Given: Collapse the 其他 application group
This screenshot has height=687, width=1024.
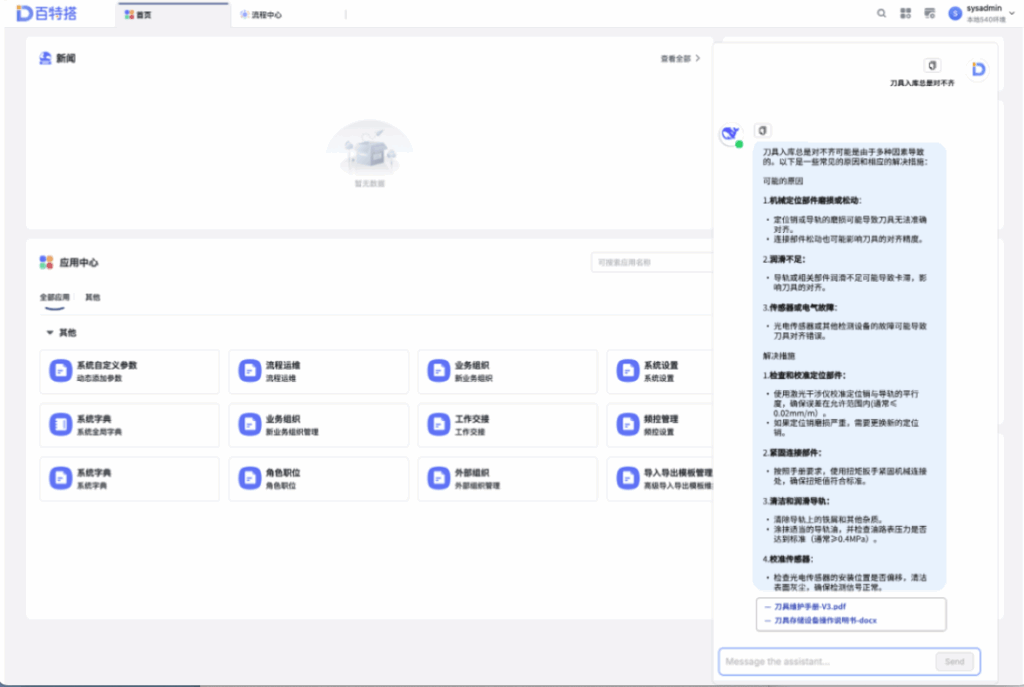Looking at the screenshot, I should point(50,332).
